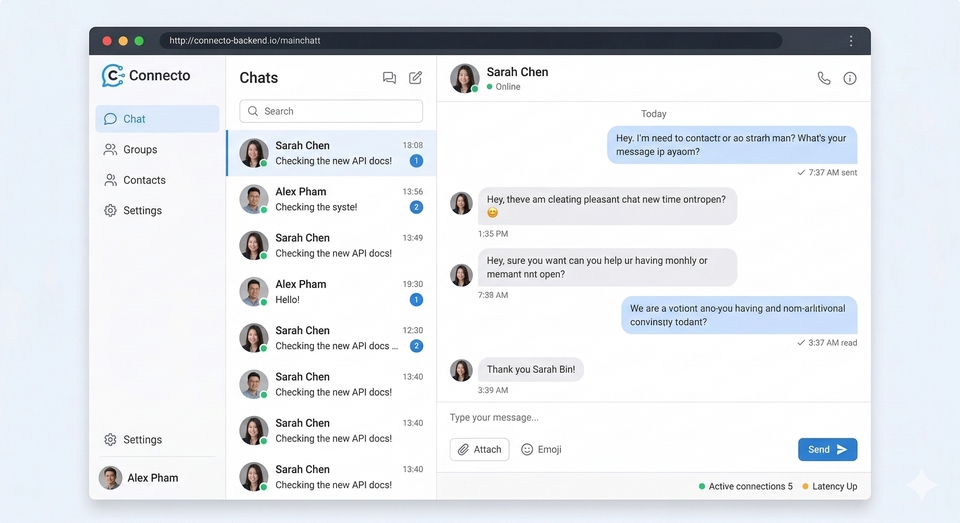The width and height of the screenshot is (960, 523).
Task: Click the Connecto logo
Action: (146, 76)
